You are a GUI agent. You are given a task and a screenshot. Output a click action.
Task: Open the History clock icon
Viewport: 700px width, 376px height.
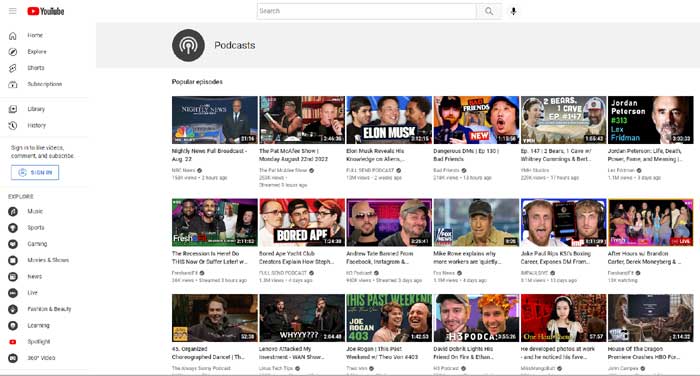point(13,125)
